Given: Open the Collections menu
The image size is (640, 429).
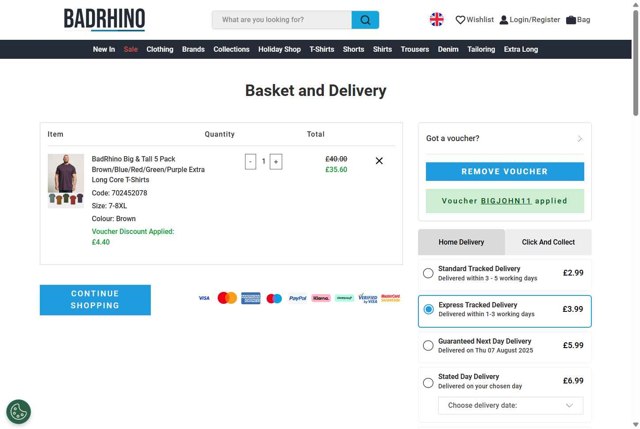Looking at the screenshot, I should pos(231,49).
